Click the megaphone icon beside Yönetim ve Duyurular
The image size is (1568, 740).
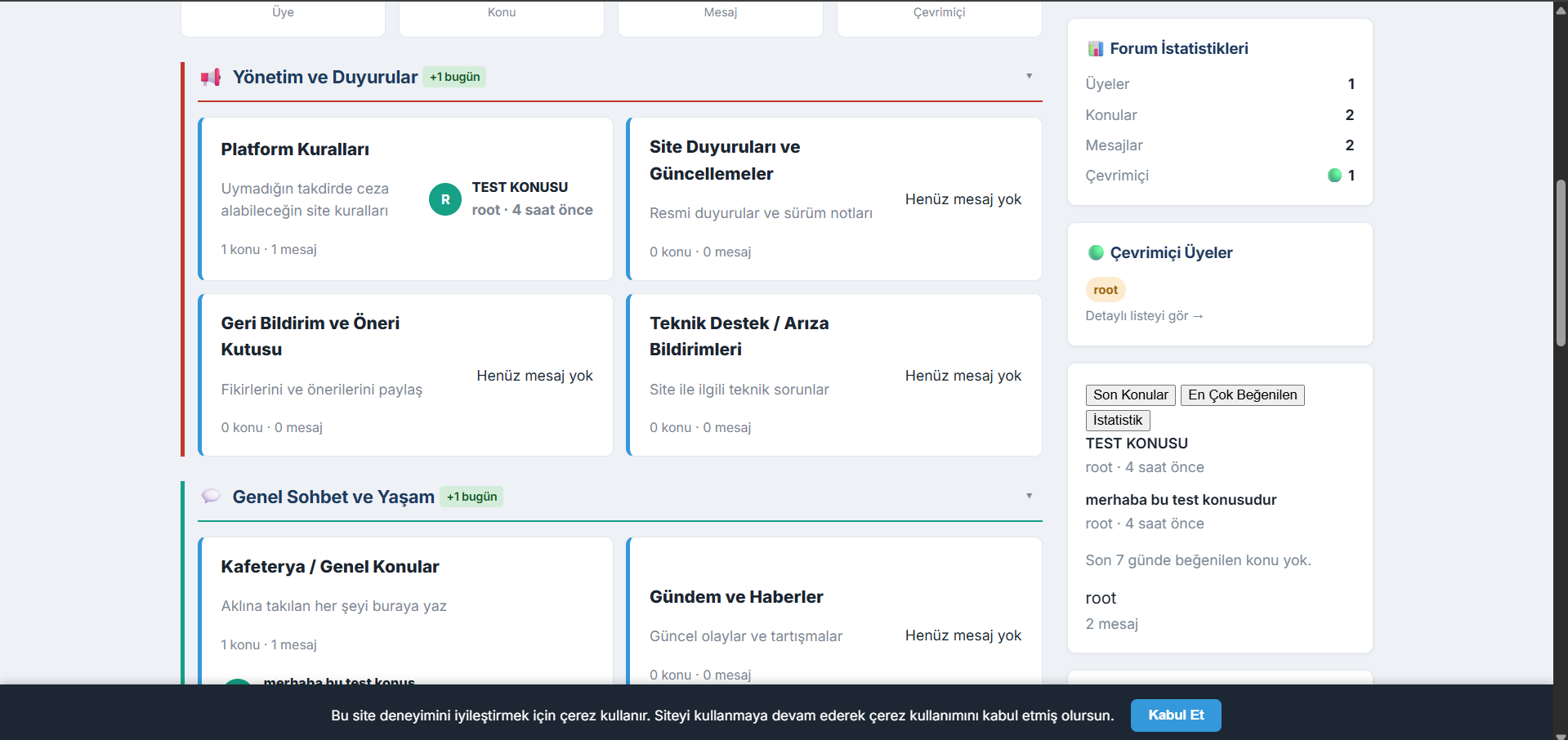[211, 77]
